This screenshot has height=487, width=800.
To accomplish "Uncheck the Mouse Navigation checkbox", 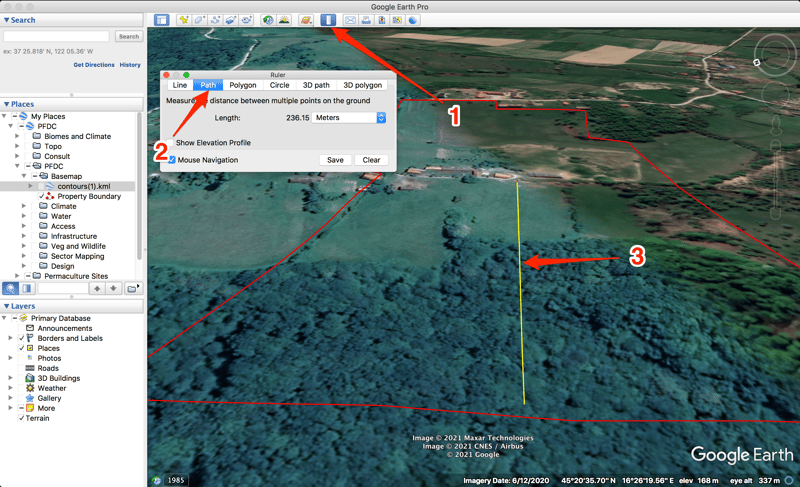I will pyautogui.click(x=172, y=160).
